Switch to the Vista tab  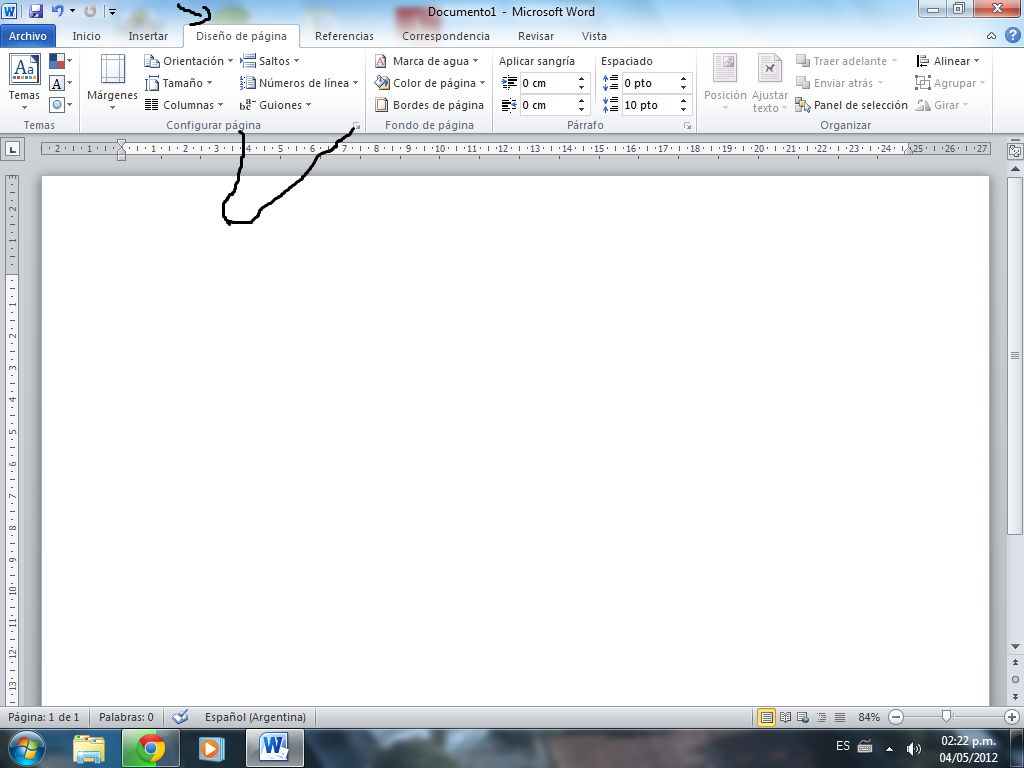(594, 36)
